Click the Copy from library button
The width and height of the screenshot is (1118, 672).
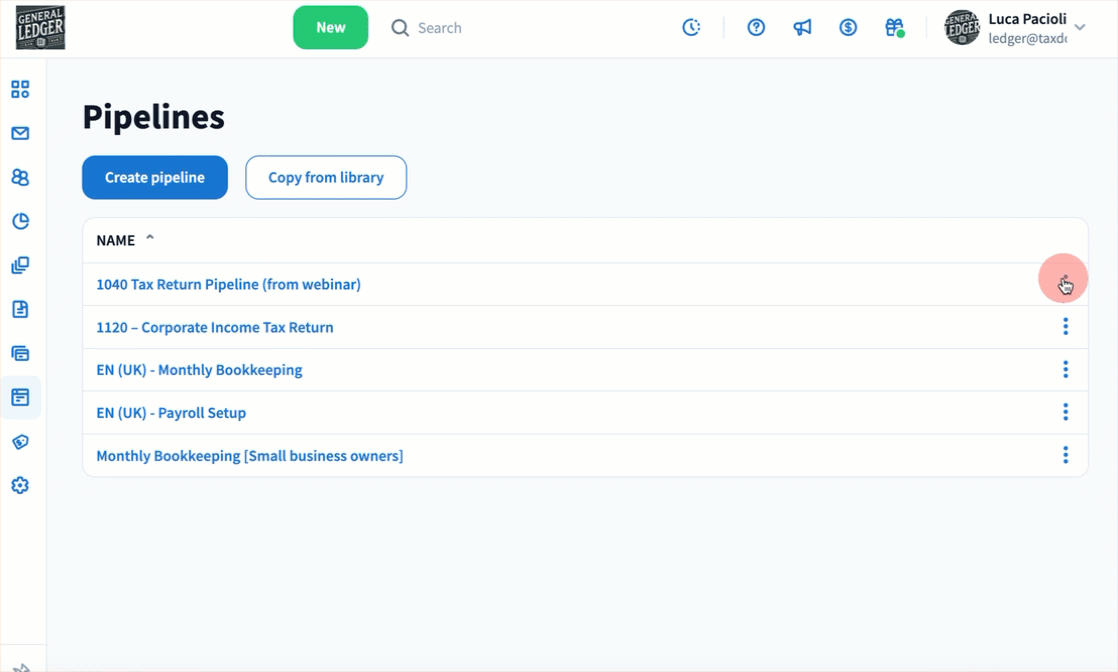[326, 178]
